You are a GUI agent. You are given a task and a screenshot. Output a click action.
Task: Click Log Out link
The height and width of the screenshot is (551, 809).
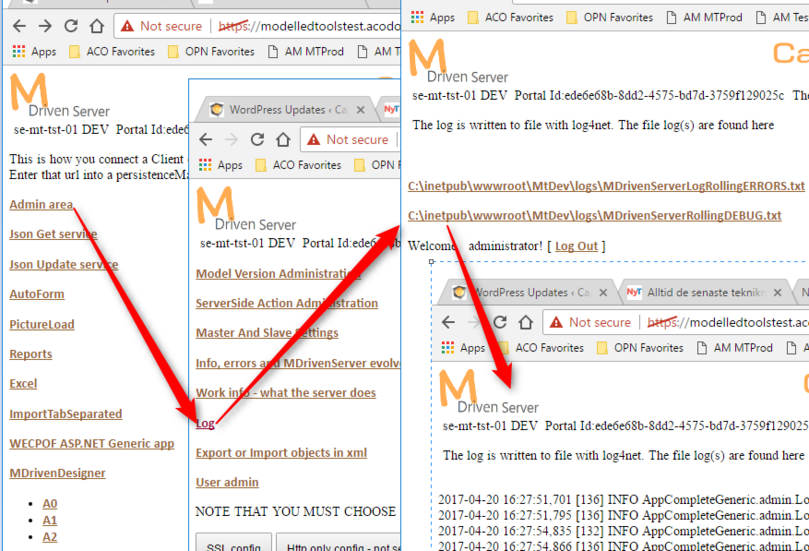tap(576, 247)
